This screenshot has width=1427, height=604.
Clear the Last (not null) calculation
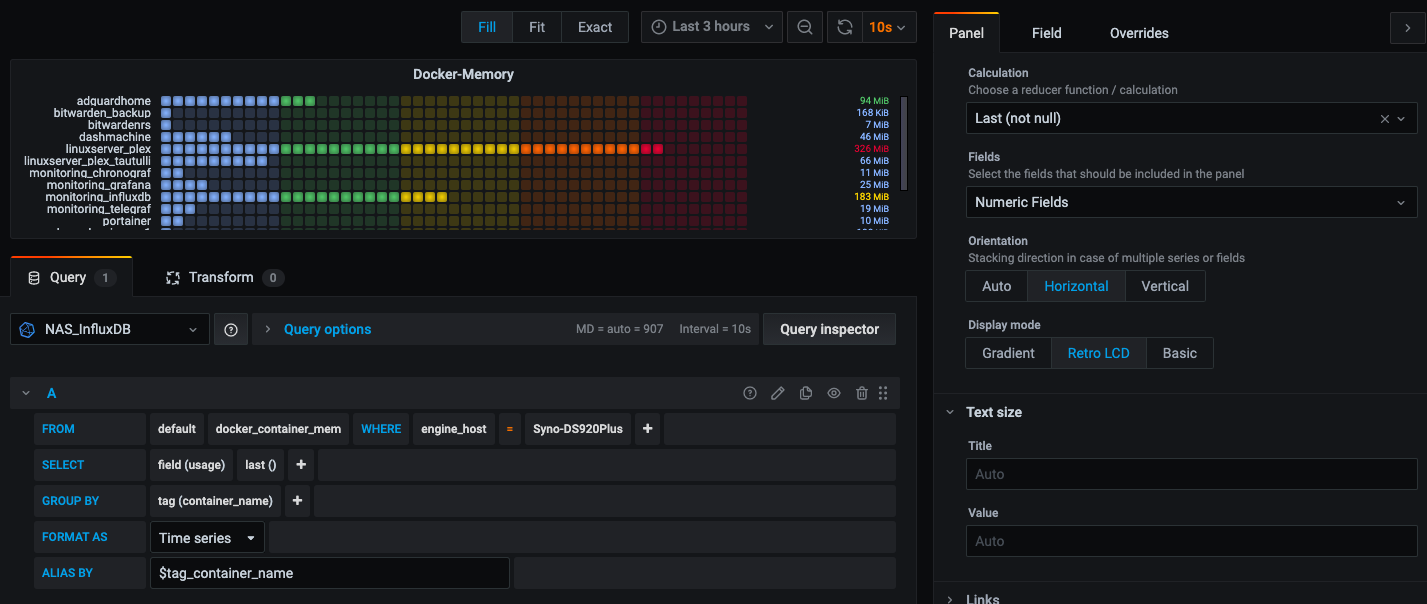click(x=1384, y=118)
